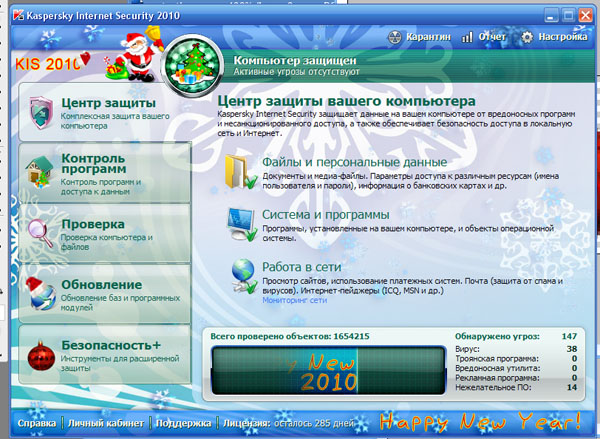Click the globe with Santa hat icon

(x=41, y=294)
